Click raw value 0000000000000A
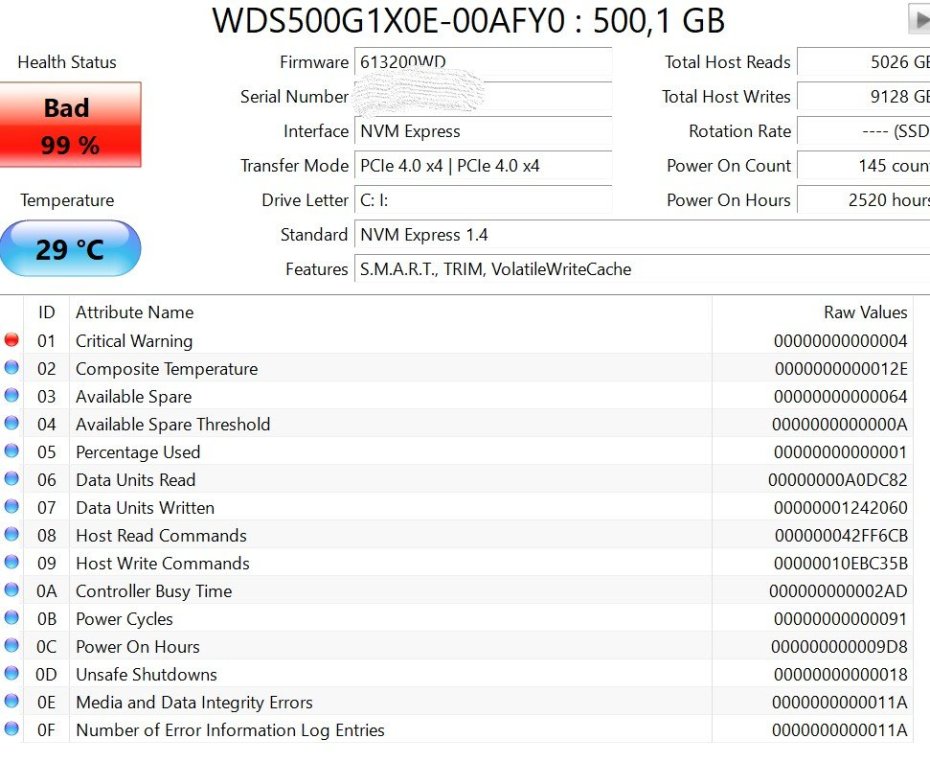Viewport: 930px width, 762px height. 840,424
